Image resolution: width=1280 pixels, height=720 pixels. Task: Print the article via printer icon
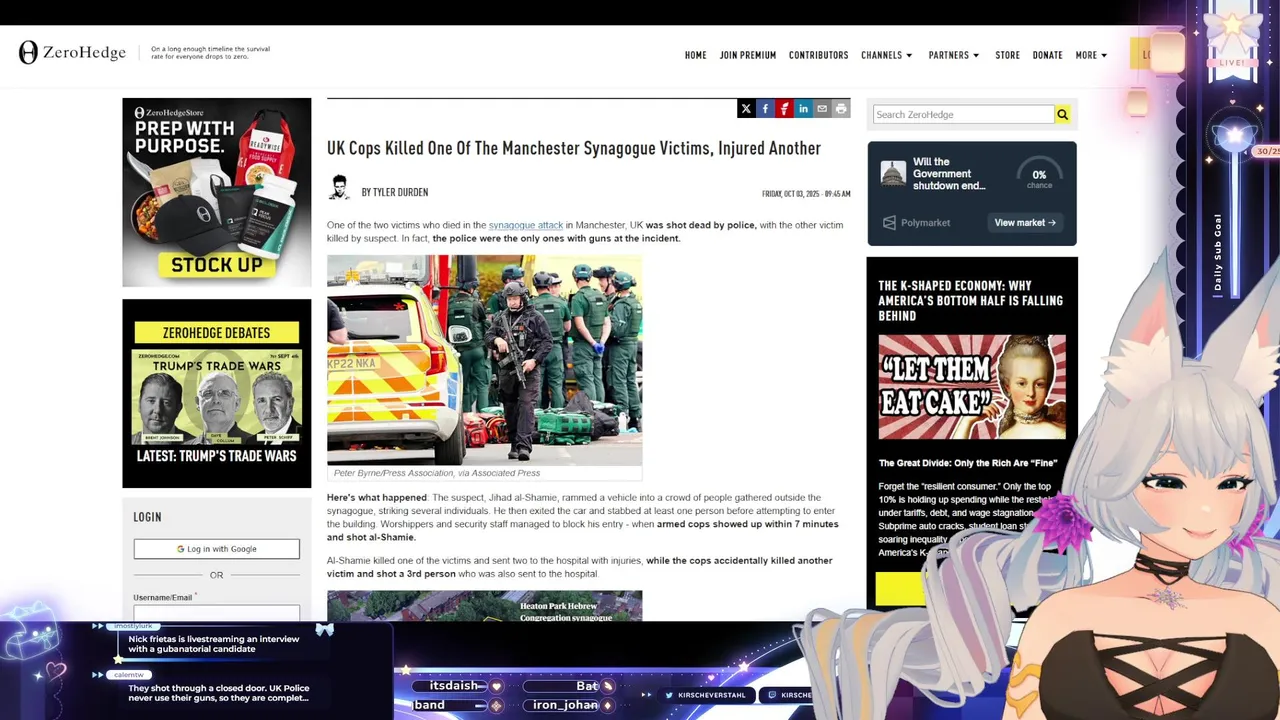841,109
